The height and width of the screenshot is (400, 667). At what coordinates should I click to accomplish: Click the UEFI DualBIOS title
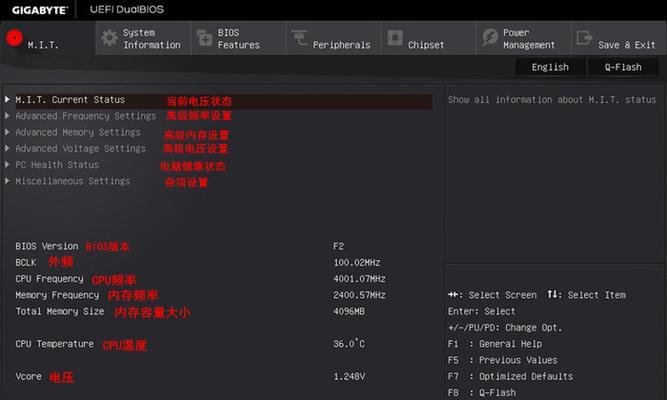pos(127,9)
